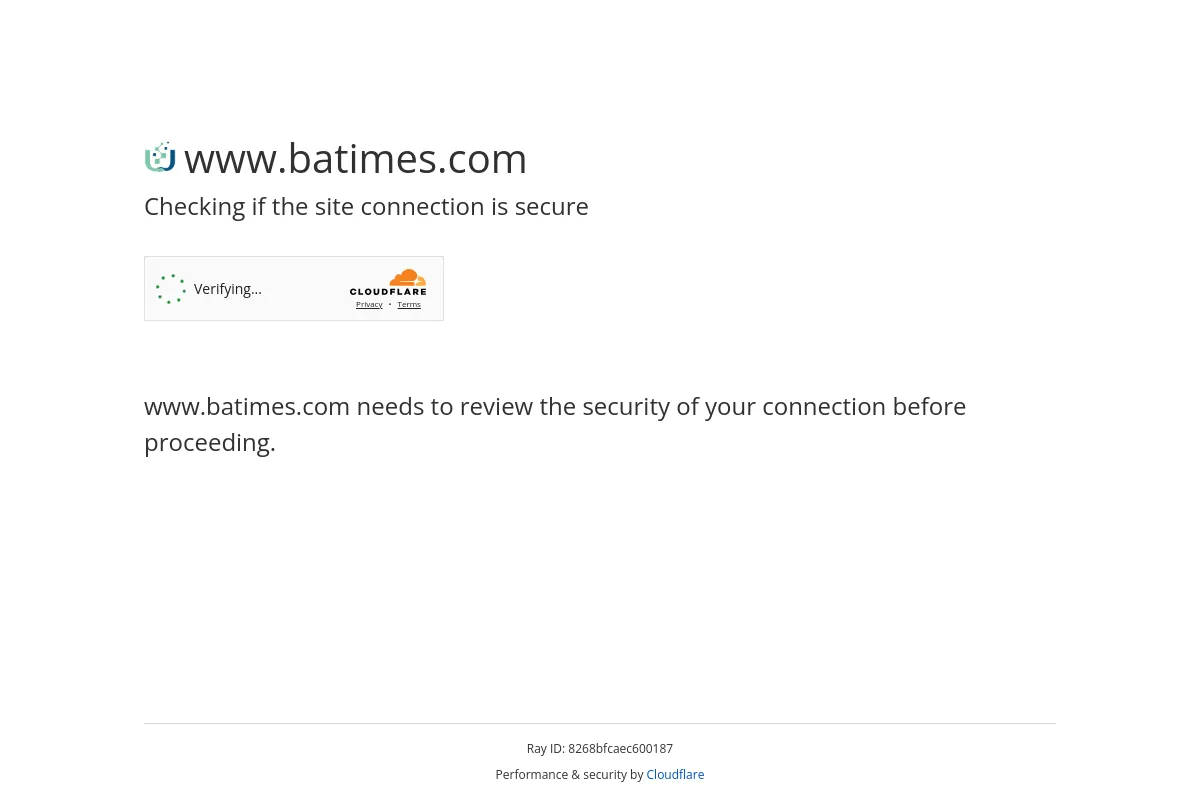
Task: Click the "Performance & security by" text
Action: 569,775
